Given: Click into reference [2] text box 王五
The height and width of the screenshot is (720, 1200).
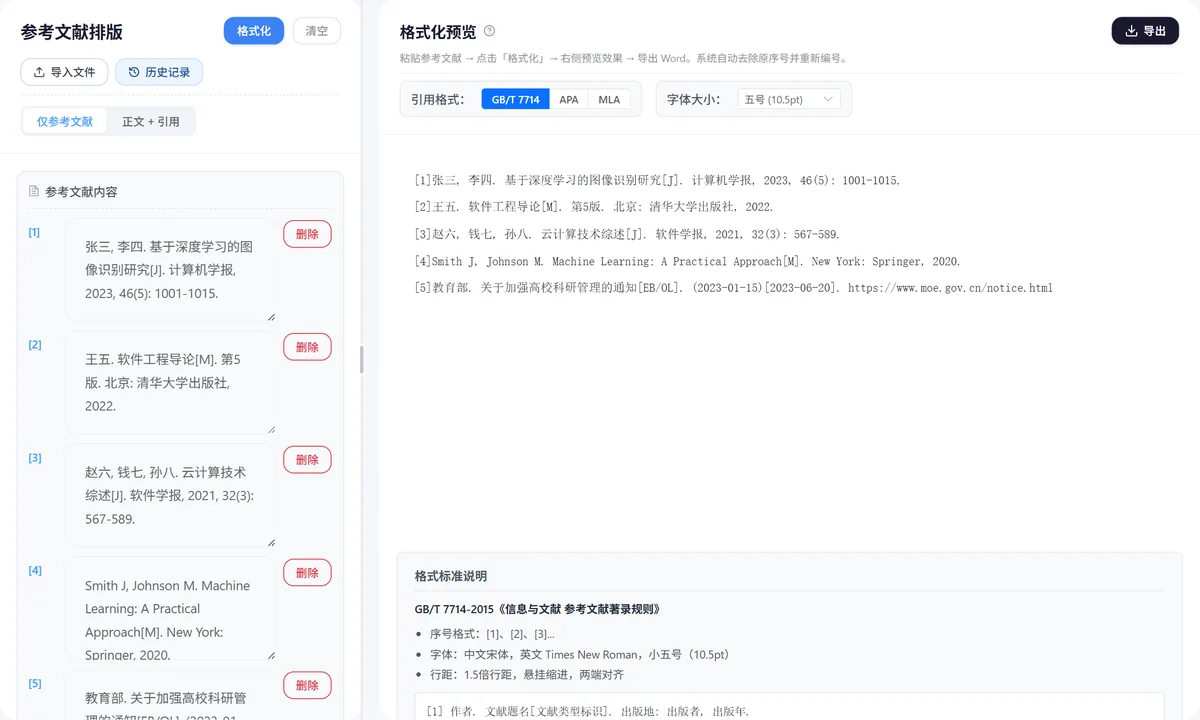Looking at the screenshot, I should (x=170, y=383).
